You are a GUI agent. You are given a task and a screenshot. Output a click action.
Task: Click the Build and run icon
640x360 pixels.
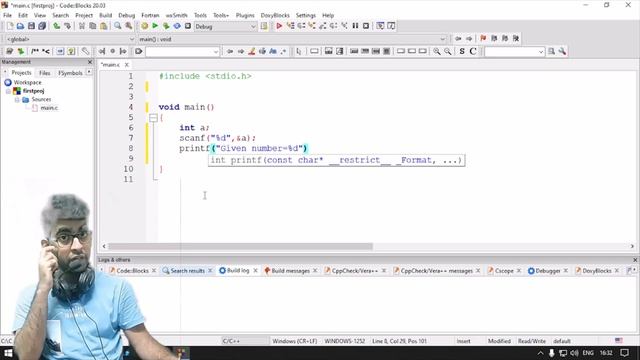point(166,26)
